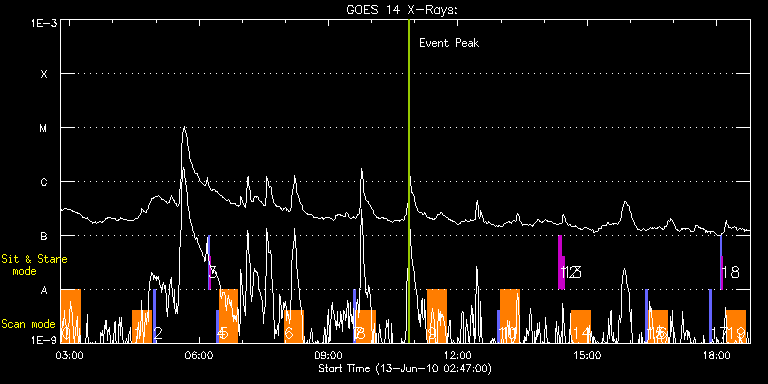
Task: Select the blue bar labeled 2
Action: pyautogui.click(x=154, y=316)
